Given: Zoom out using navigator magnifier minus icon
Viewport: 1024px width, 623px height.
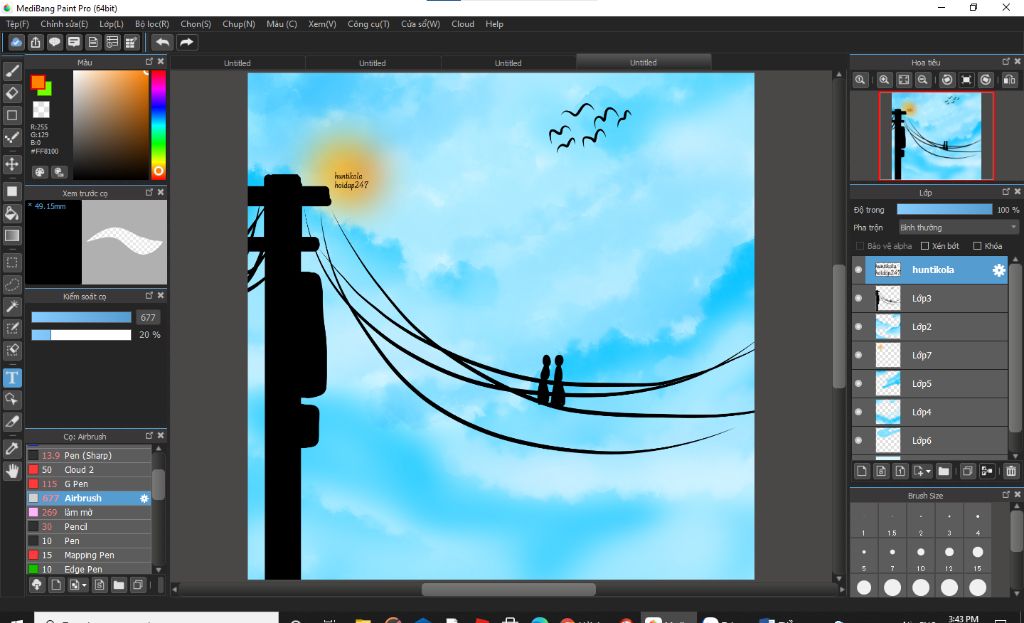Looking at the screenshot, I should [922, 80].
